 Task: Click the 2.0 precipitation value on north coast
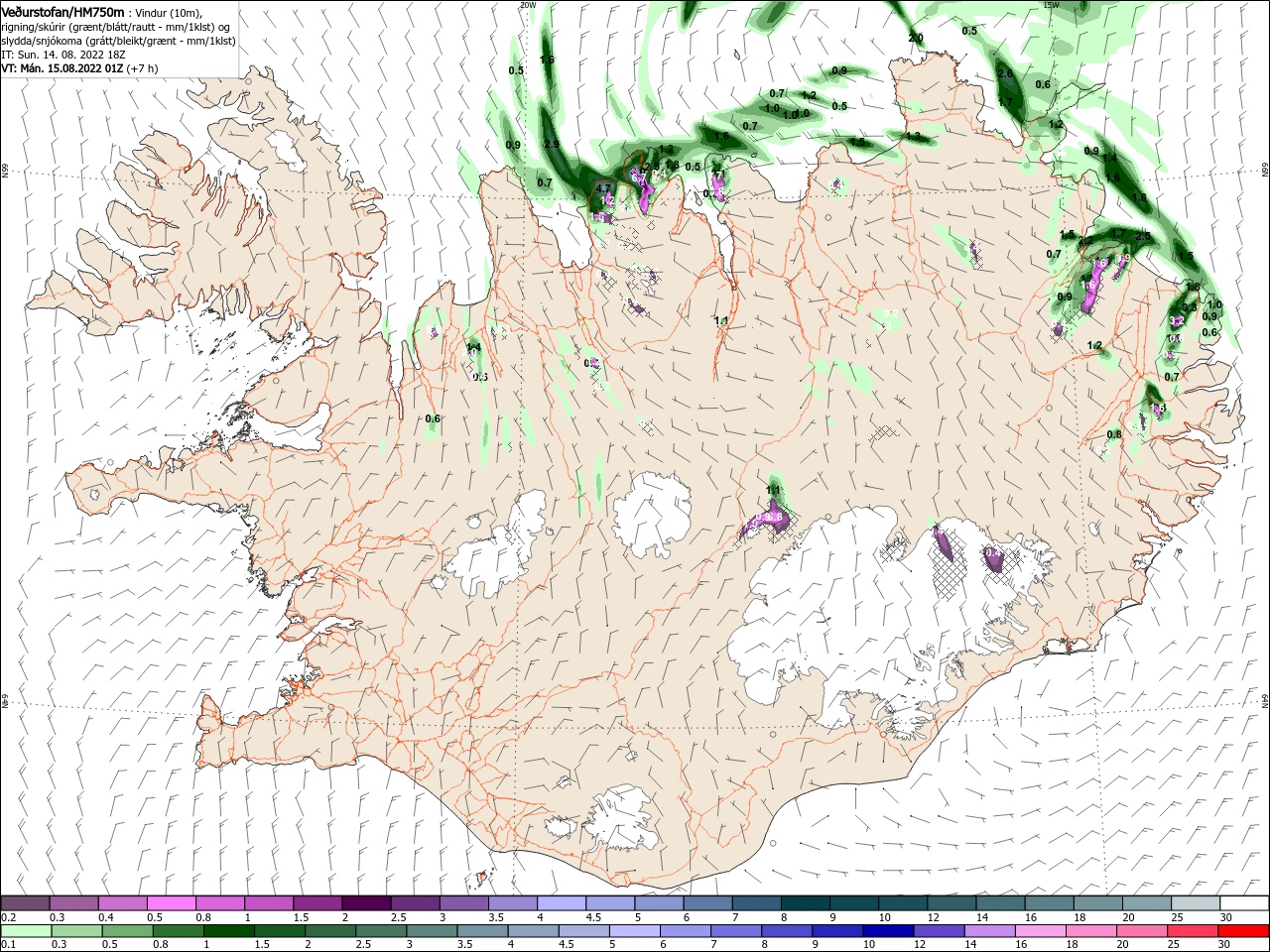pos(916,38)
